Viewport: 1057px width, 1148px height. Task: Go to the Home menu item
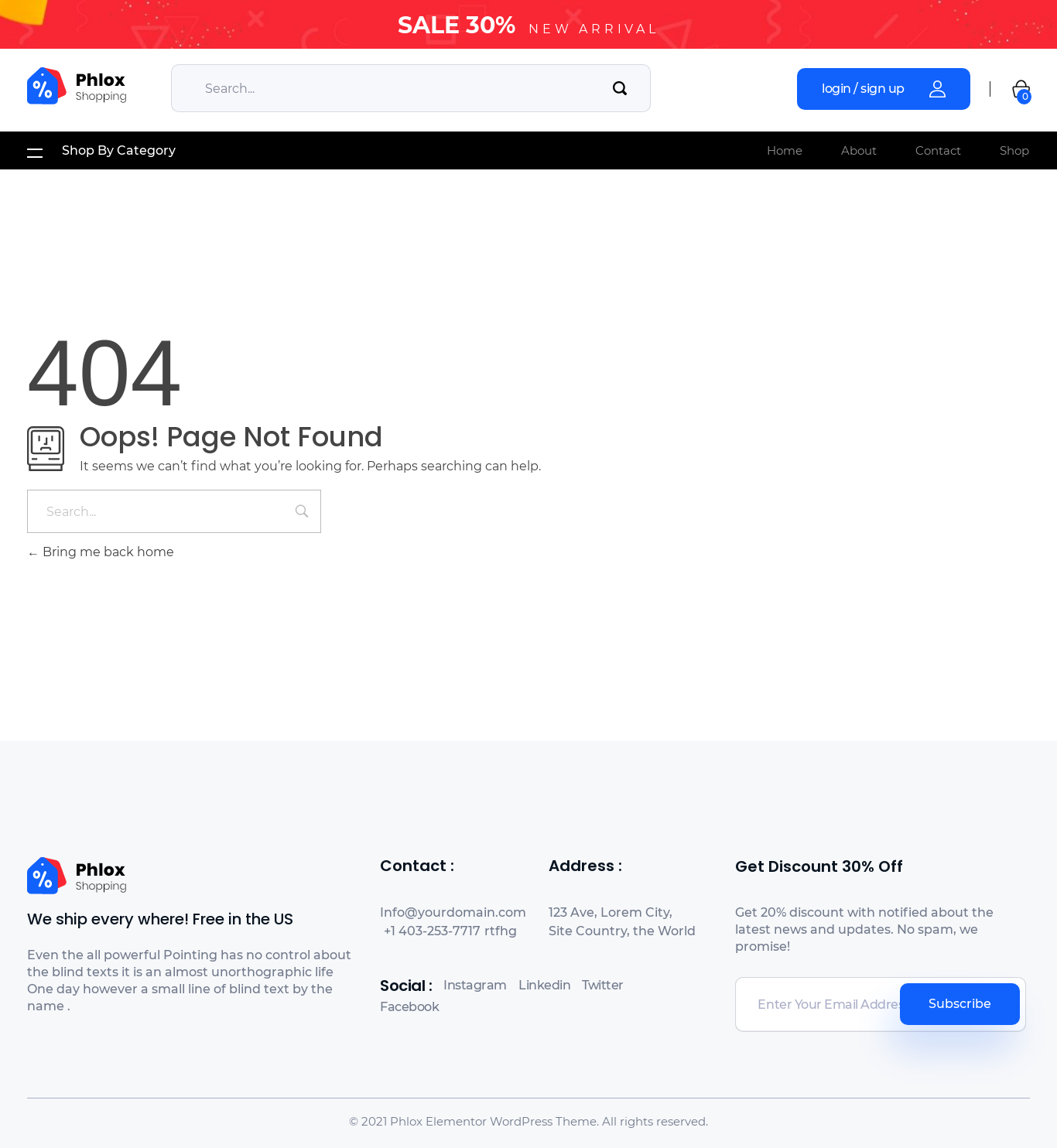coord(784,151)
